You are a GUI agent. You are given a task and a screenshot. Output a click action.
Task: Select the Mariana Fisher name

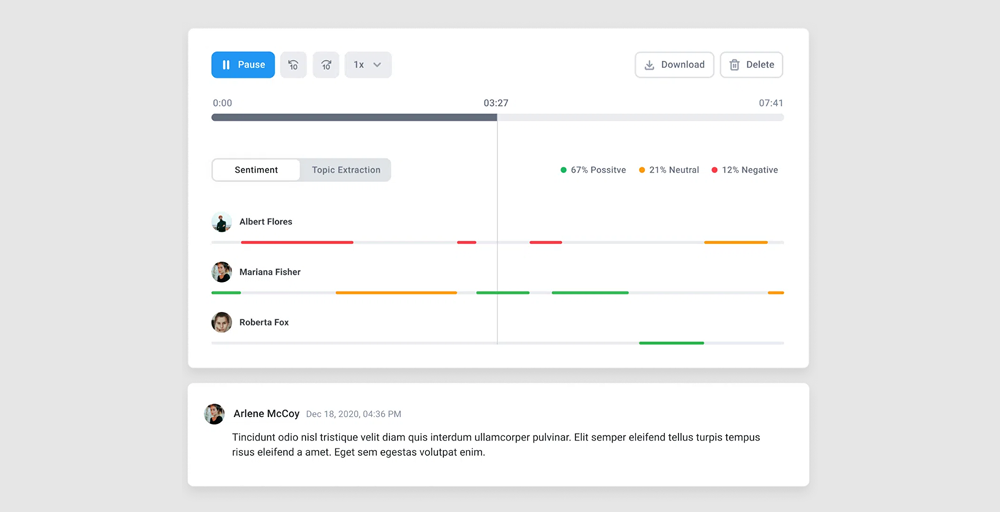(270, 272)
